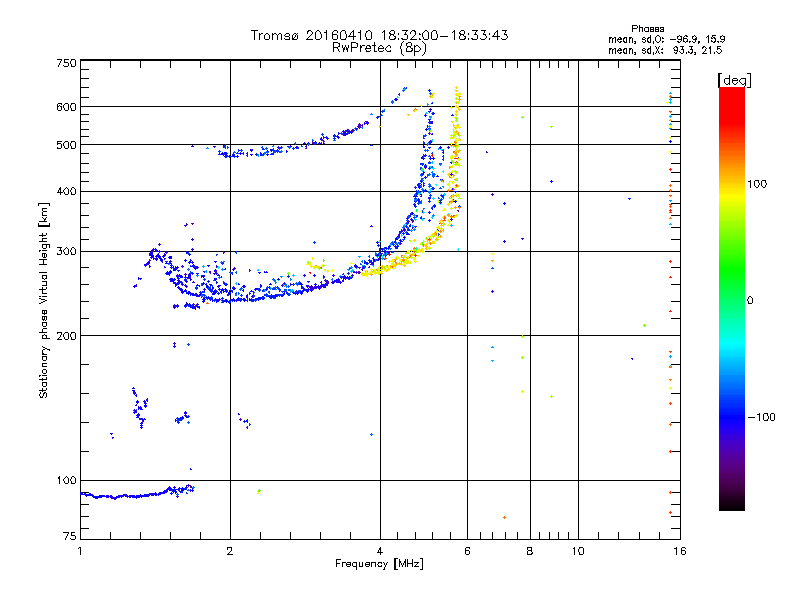This screenshot has height=600, width=800.
Task: Click the '1' frequency axis tick label
Action: [81, 551]
